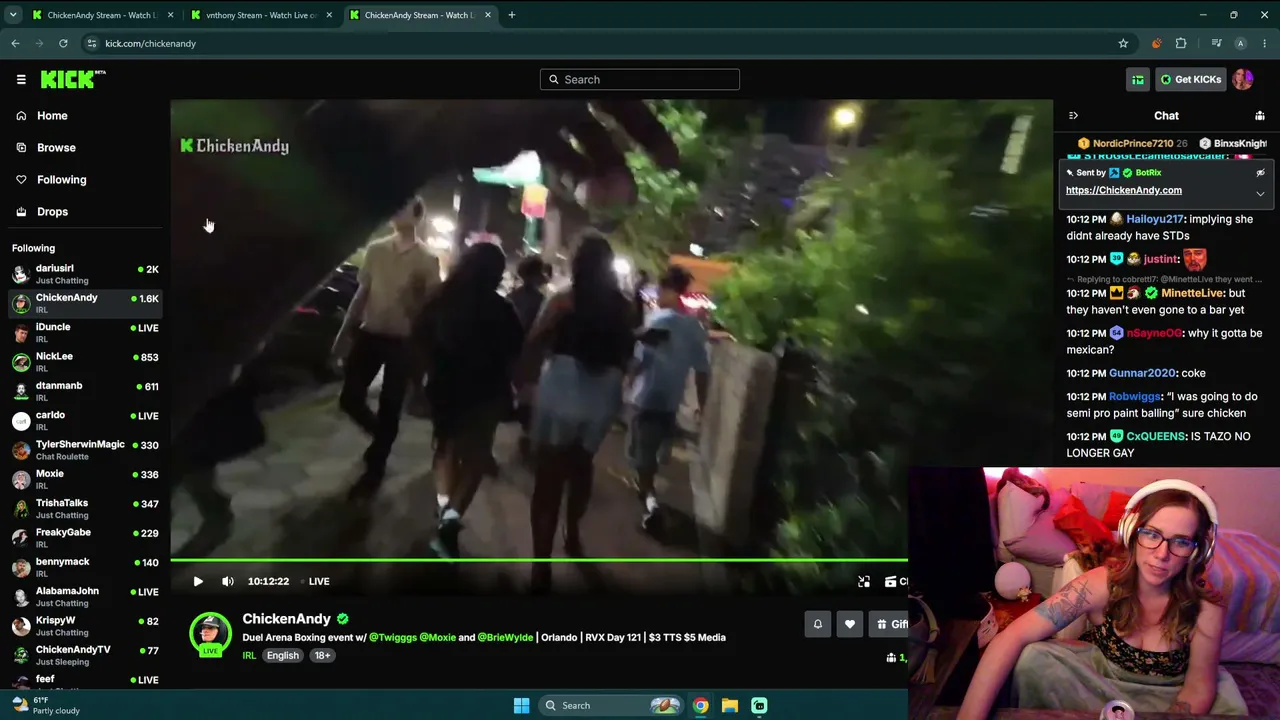Screen dimensions: 1280x720
Task: Open the @BrieWylde mention link
Action: pos(505,637)
